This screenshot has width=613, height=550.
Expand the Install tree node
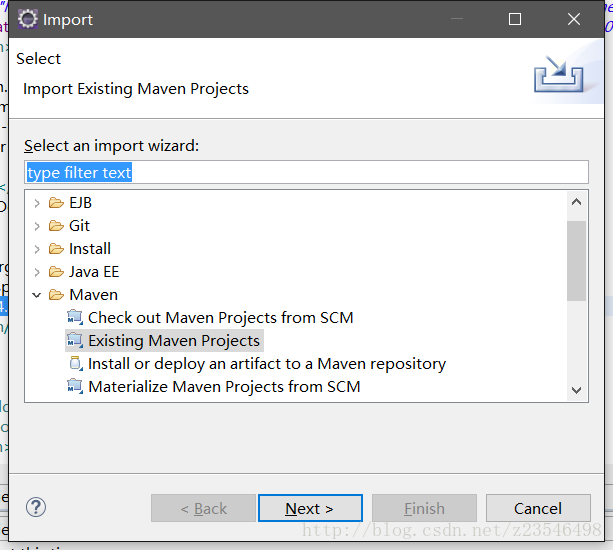pos(37,249)
